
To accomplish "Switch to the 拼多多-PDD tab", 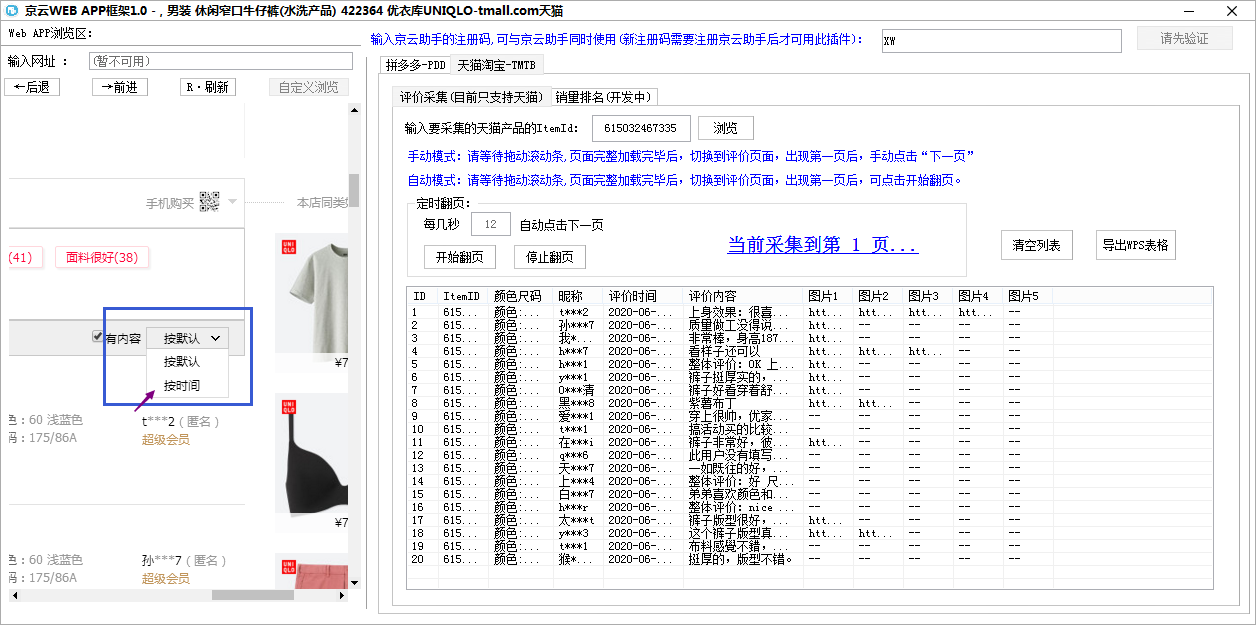I will coord(415,65).
